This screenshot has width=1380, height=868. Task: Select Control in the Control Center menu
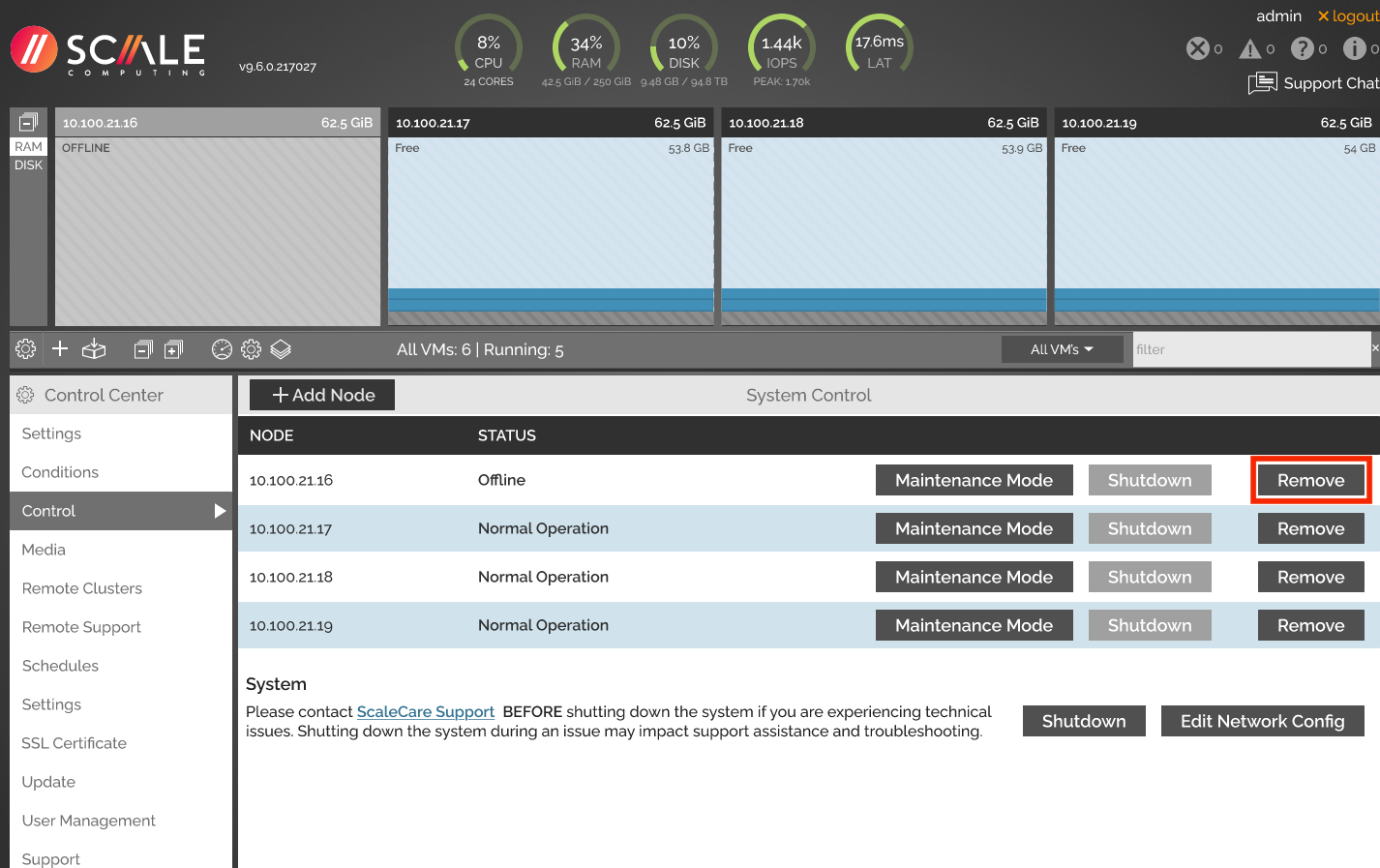click(121, 511)
